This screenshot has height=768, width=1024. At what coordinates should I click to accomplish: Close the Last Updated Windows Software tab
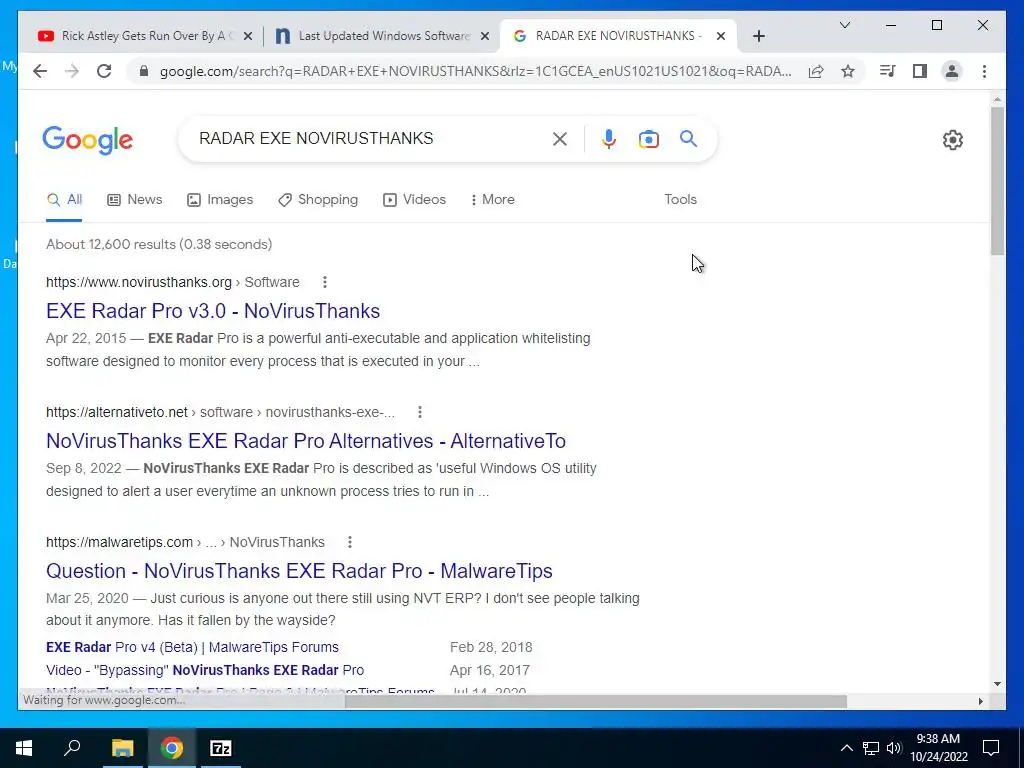(485, 36)
